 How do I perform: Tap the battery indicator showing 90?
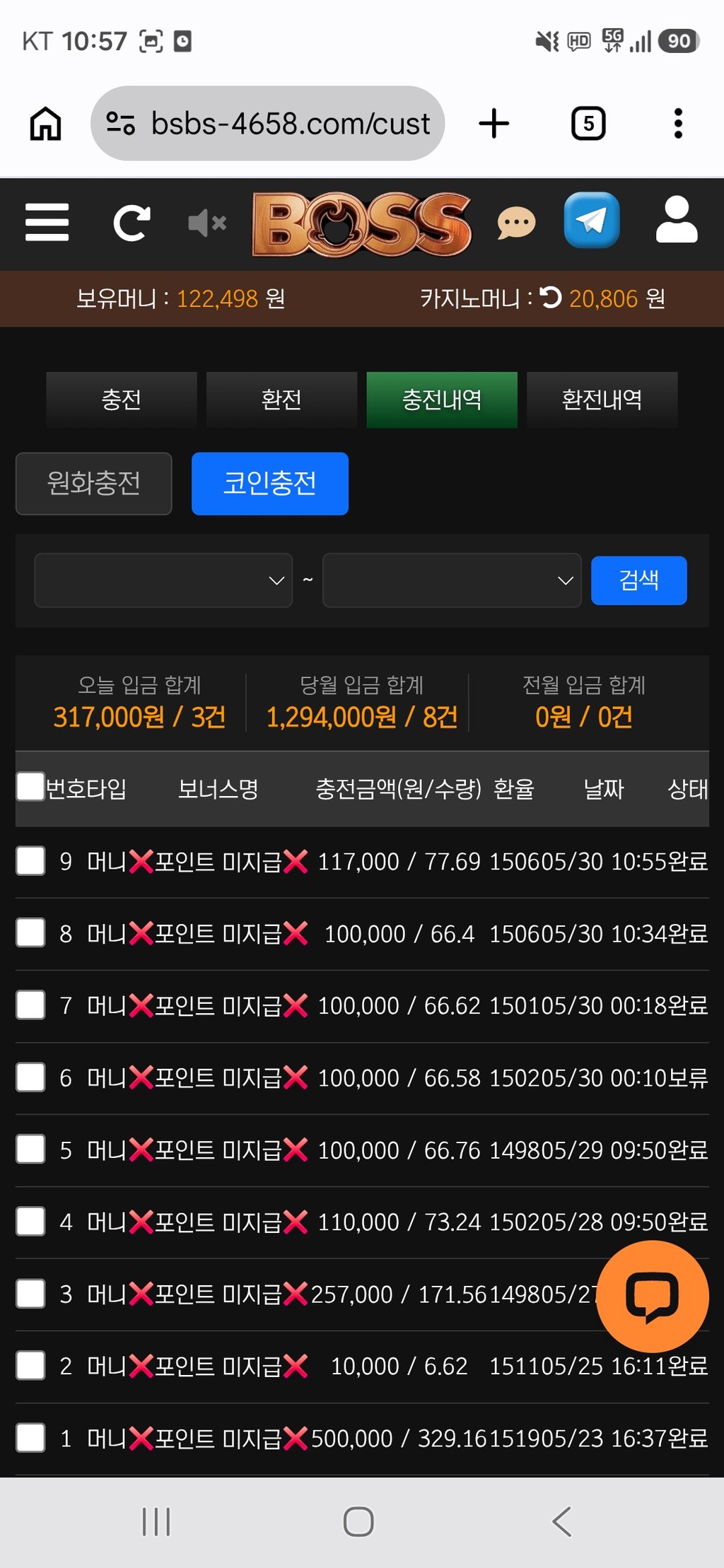[x=678, y=41]
